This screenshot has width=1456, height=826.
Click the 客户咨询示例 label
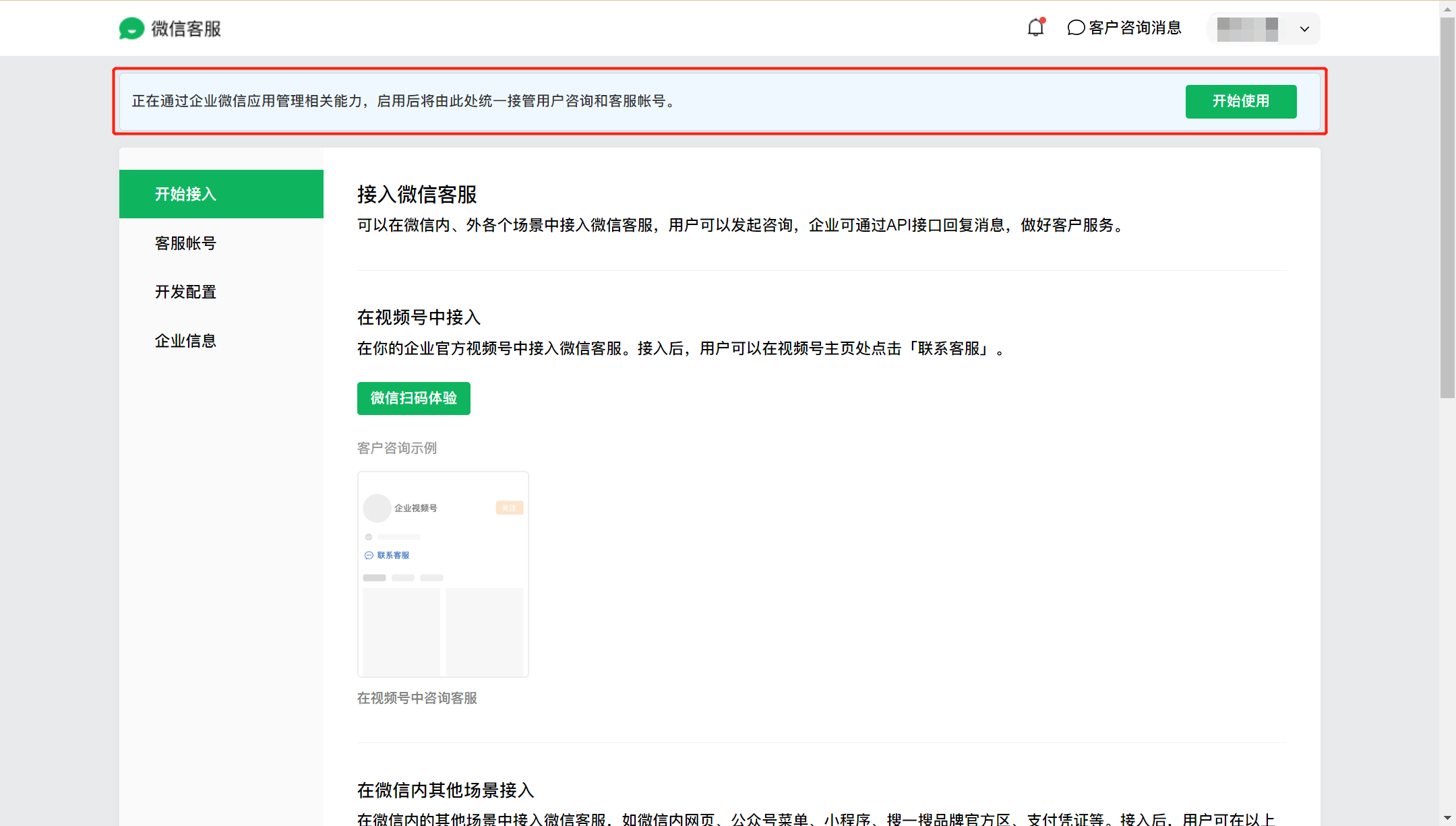tap(397, 448)
